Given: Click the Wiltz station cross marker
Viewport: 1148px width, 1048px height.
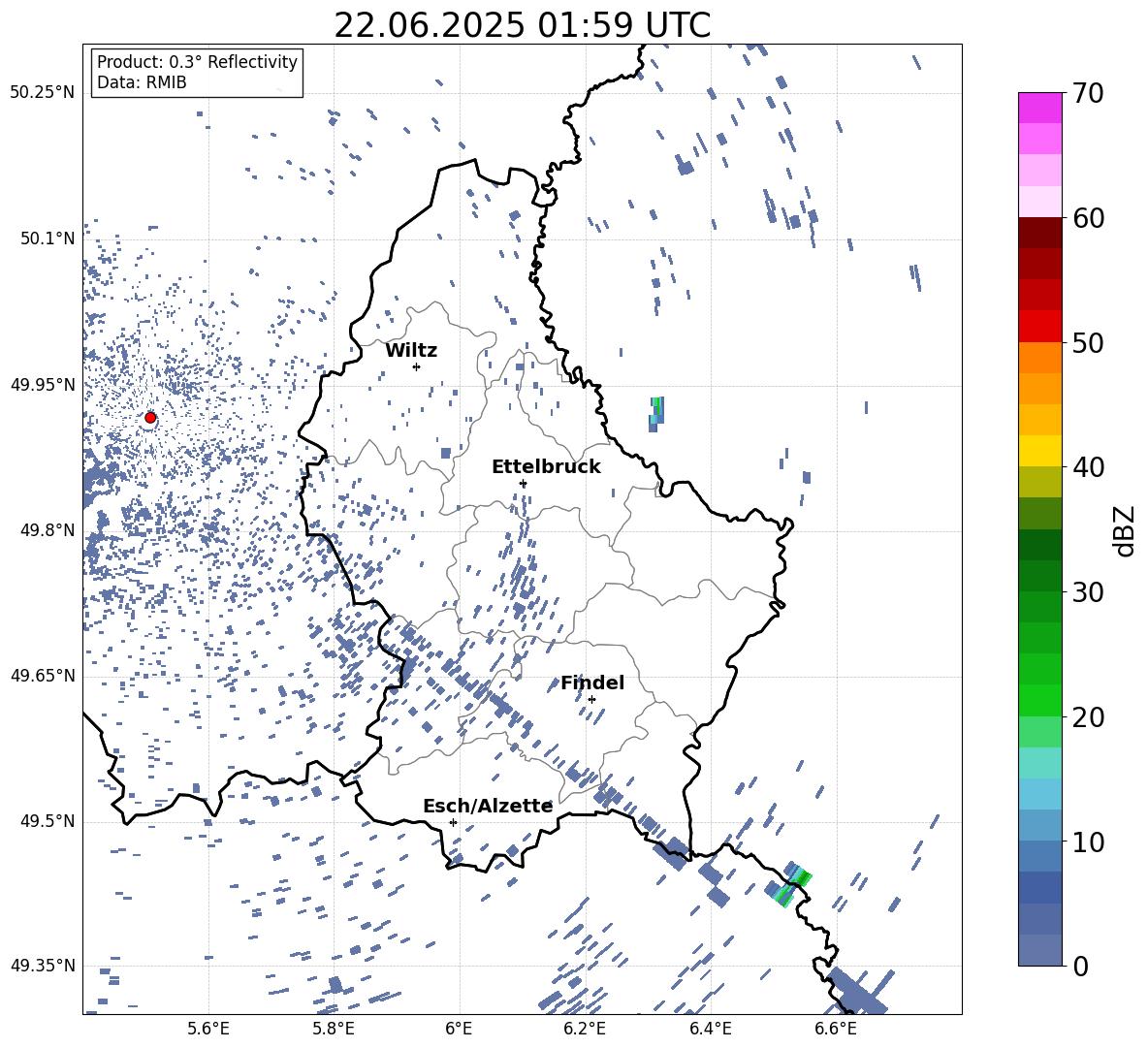Looking at the screenshot, I should click(x=416, y=366).
